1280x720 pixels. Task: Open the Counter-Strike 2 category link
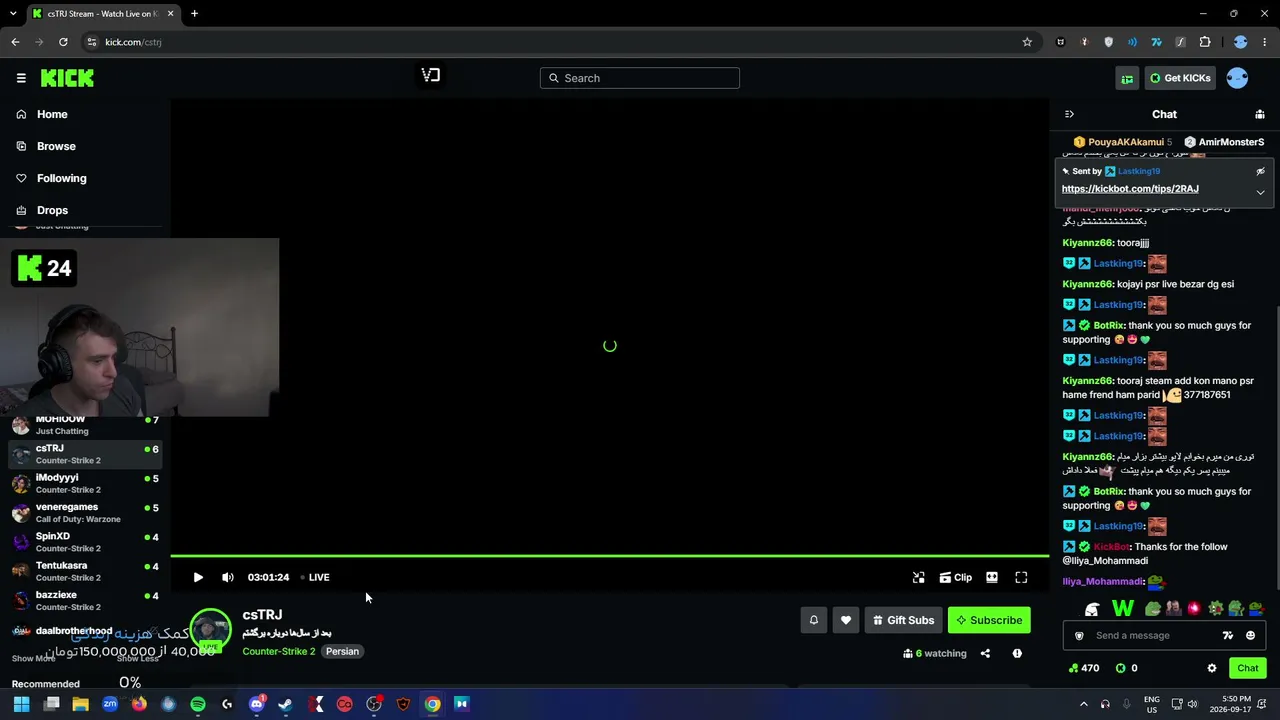click(x=279, y=651)
